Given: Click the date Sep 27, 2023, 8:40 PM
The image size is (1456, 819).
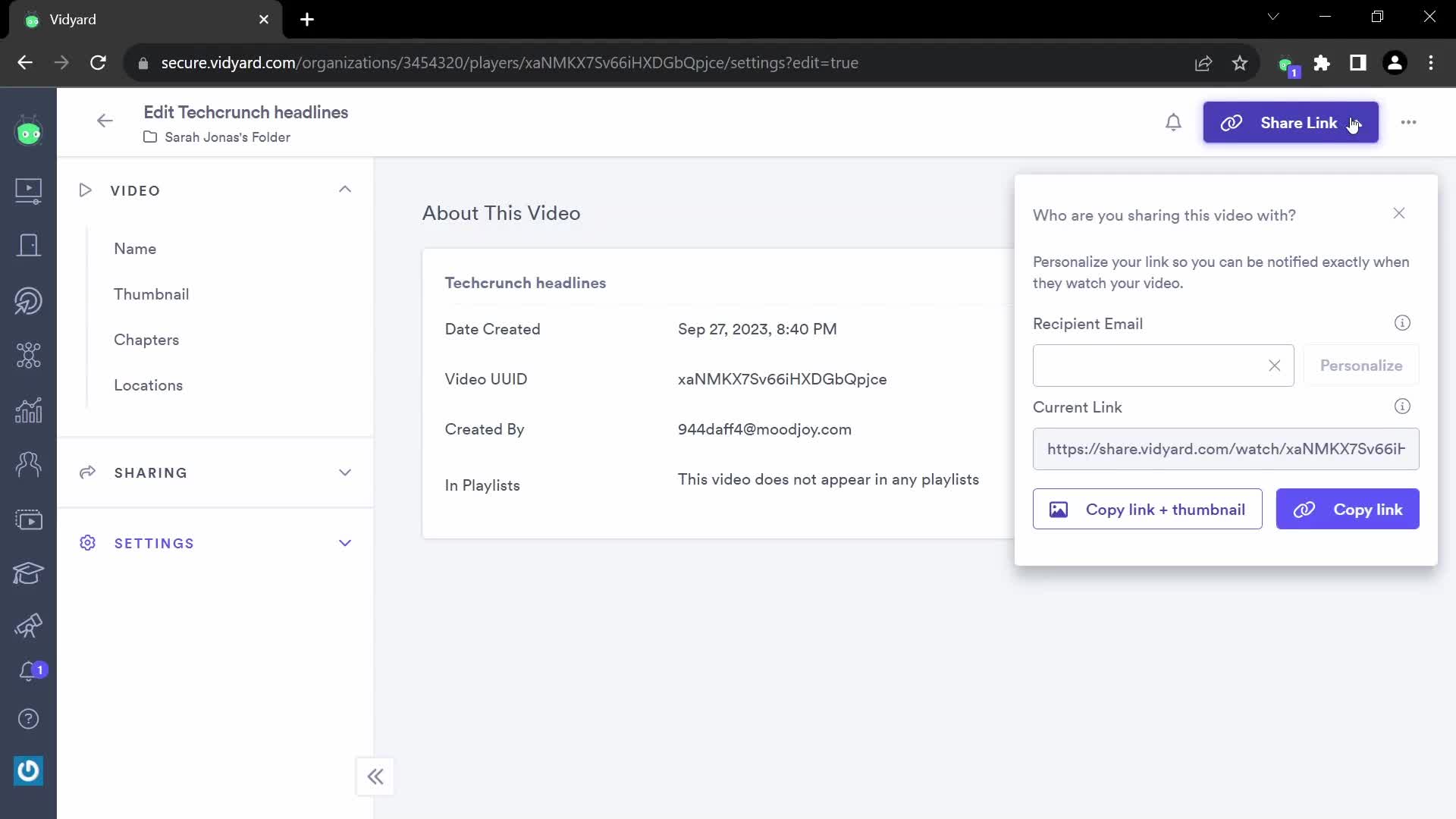Looking at the screenshot, I should point(757,329).
